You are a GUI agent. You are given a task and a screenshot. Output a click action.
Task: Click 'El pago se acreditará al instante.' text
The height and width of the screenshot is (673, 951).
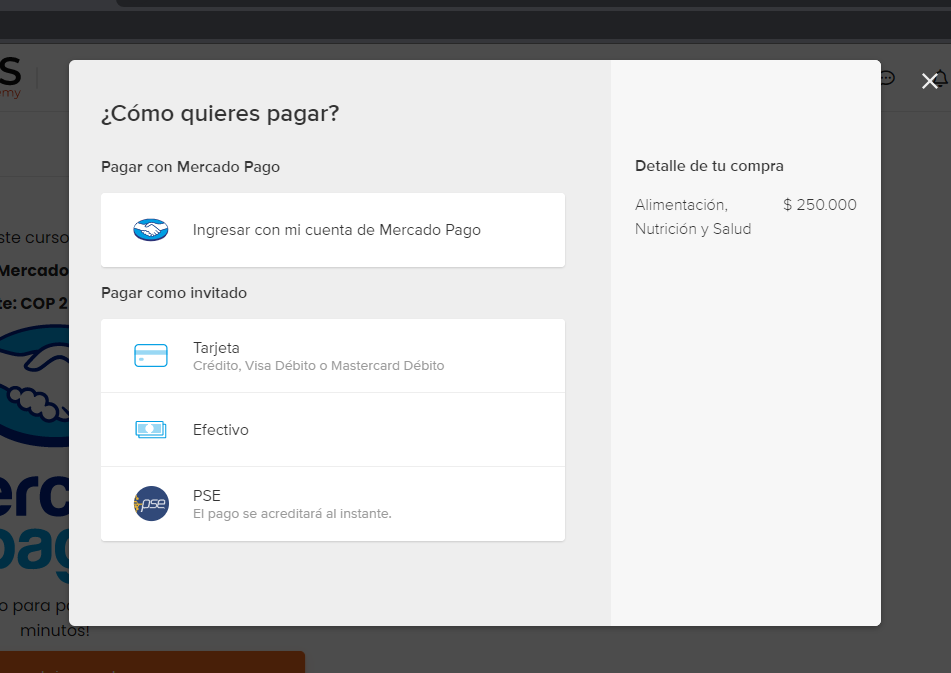(x=292, y=514)
